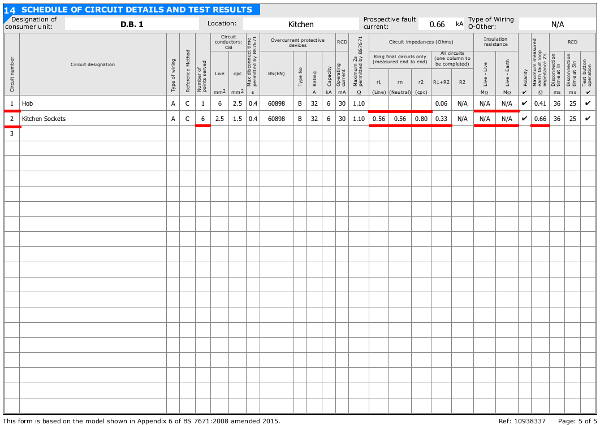
Task: Select the empty circuit row number 3
Action: click(11, 133)
